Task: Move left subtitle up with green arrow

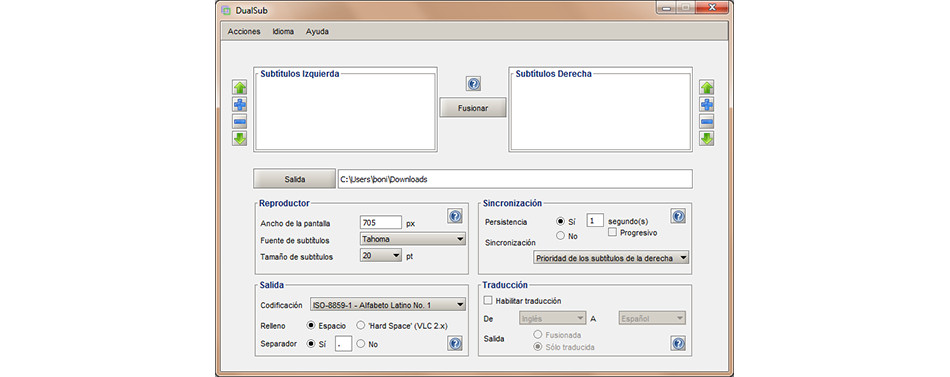Action: point(240,87)
